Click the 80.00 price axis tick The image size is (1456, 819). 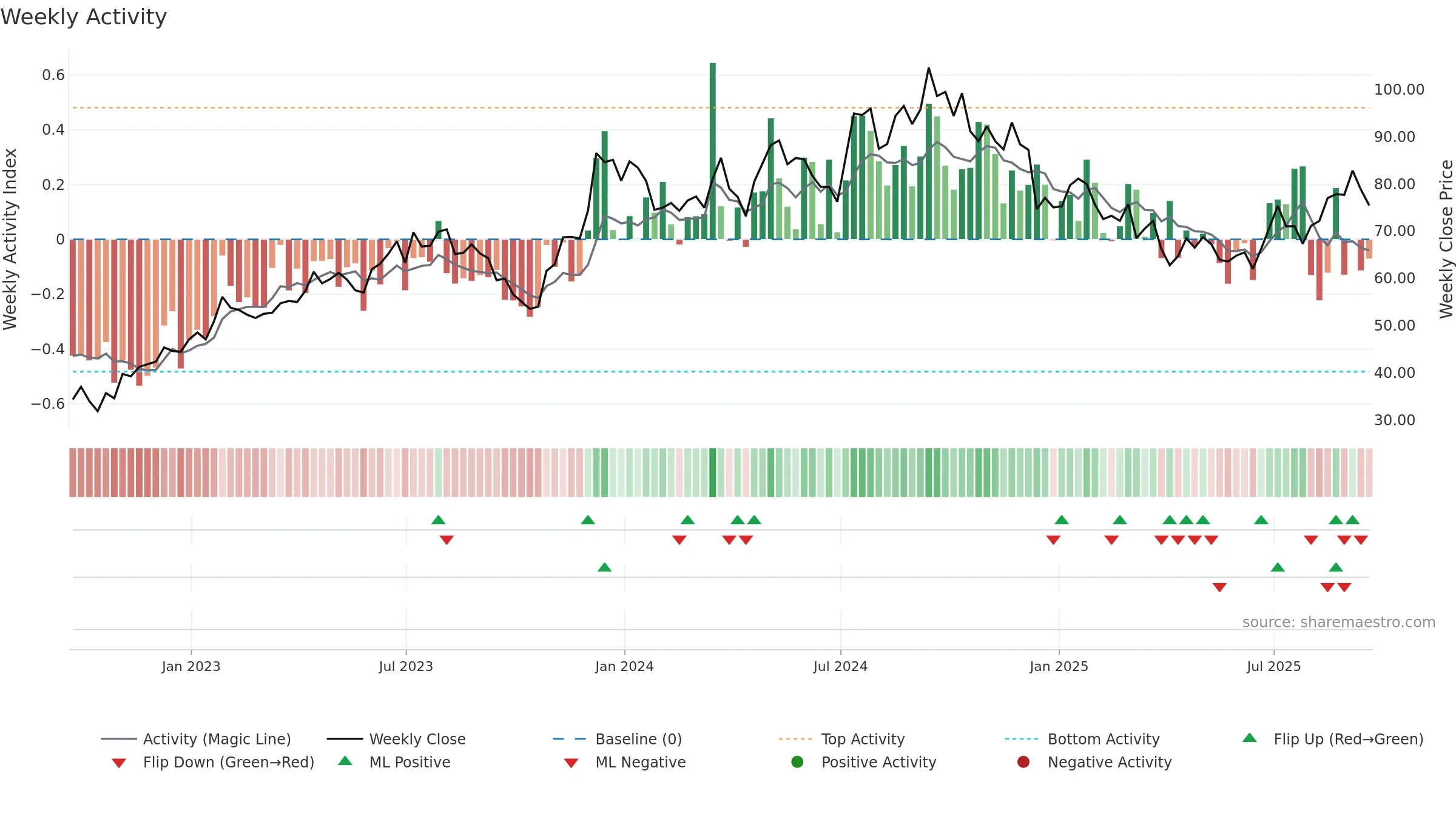tap(1395, 184)
